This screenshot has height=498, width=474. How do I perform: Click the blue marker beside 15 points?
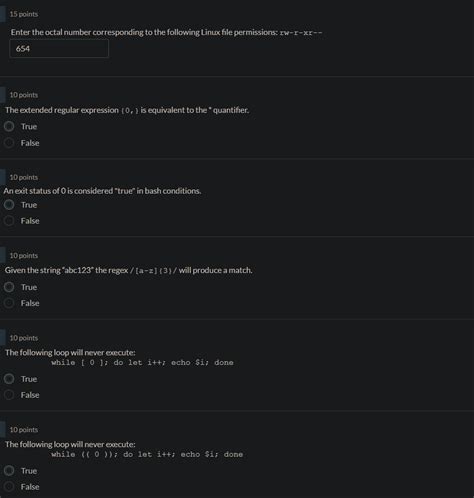[x=3, y=14]
